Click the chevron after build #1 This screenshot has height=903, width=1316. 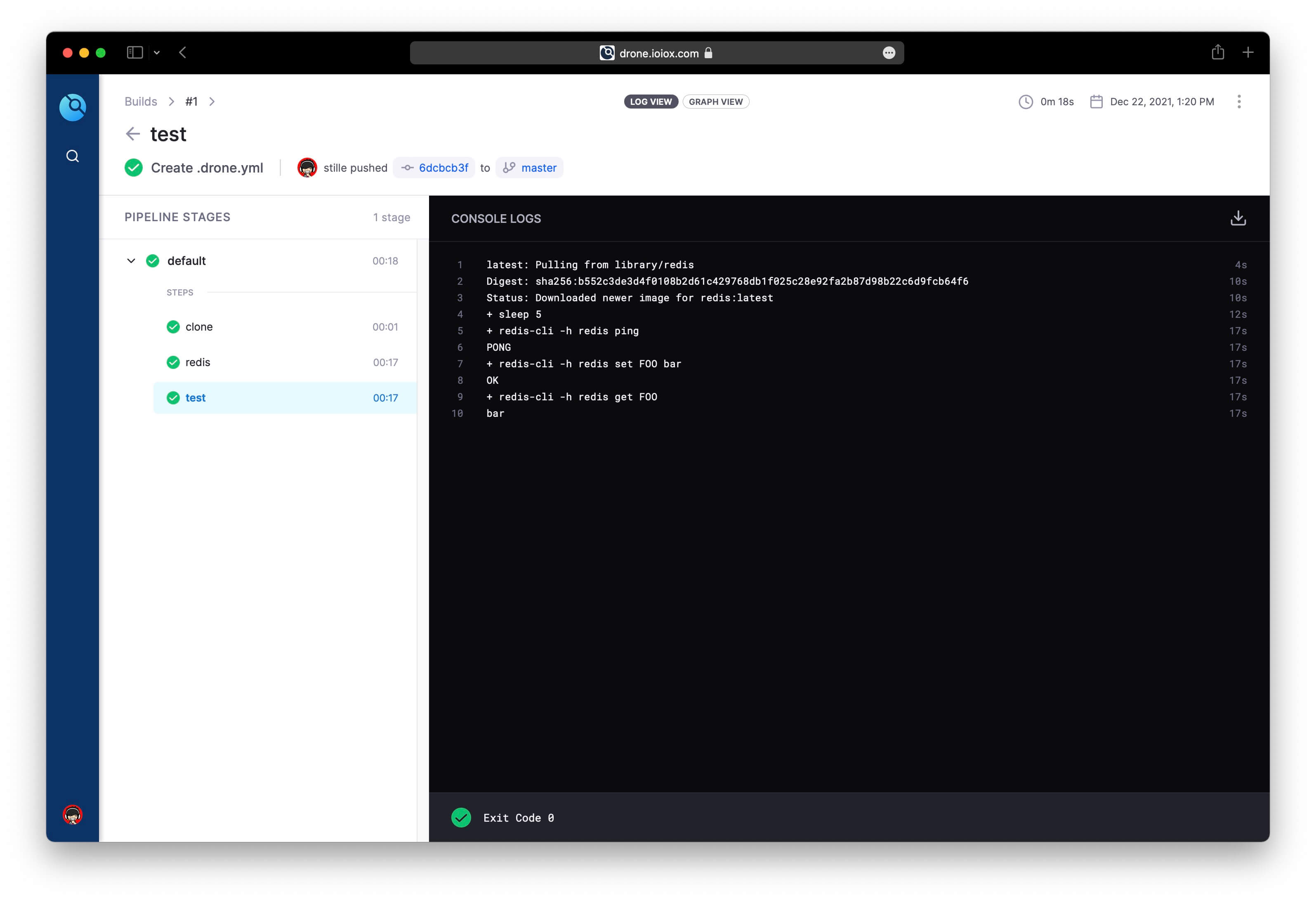click(x=212, y=102)
